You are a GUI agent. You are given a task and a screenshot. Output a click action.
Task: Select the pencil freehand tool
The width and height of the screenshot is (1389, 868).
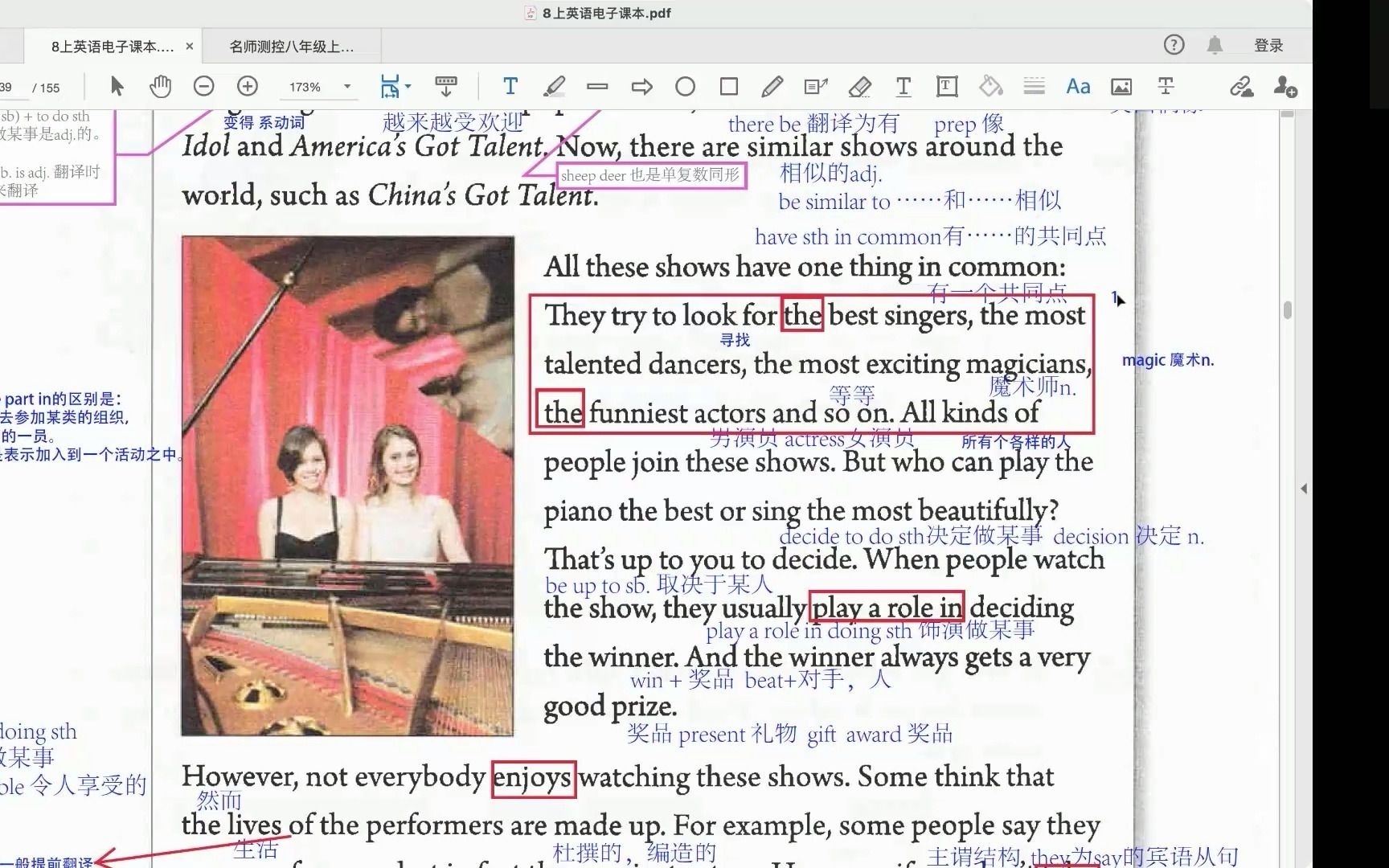[772, 86]
